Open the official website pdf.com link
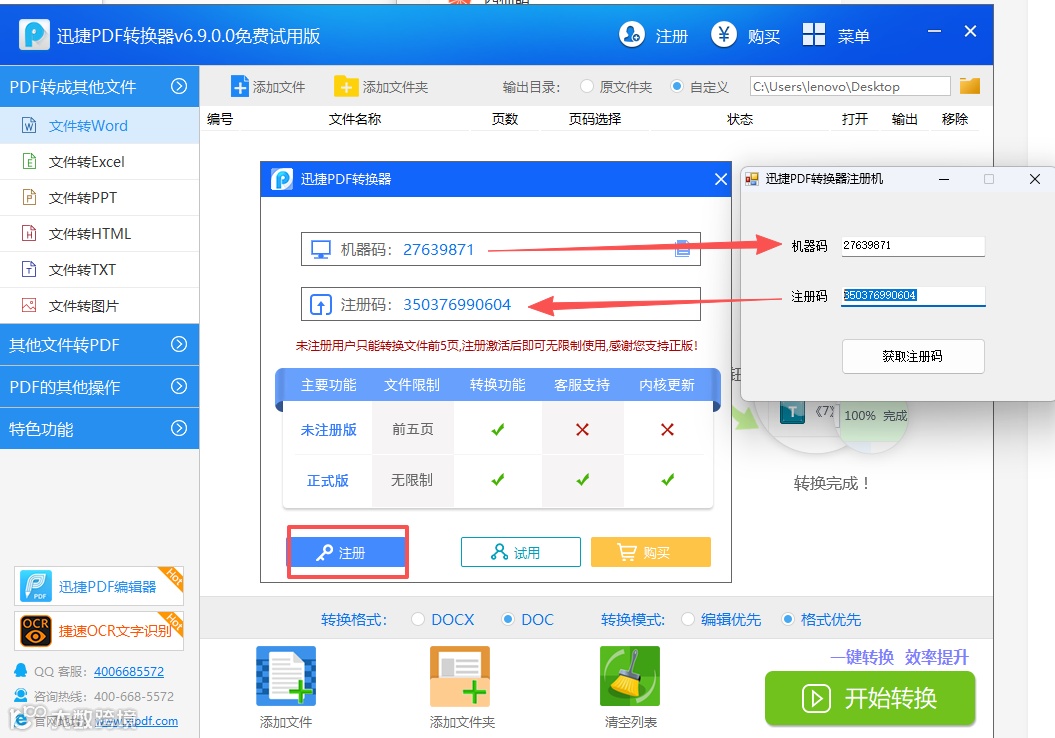Viewport: 1055px width, 738px height. pos(136,721)
